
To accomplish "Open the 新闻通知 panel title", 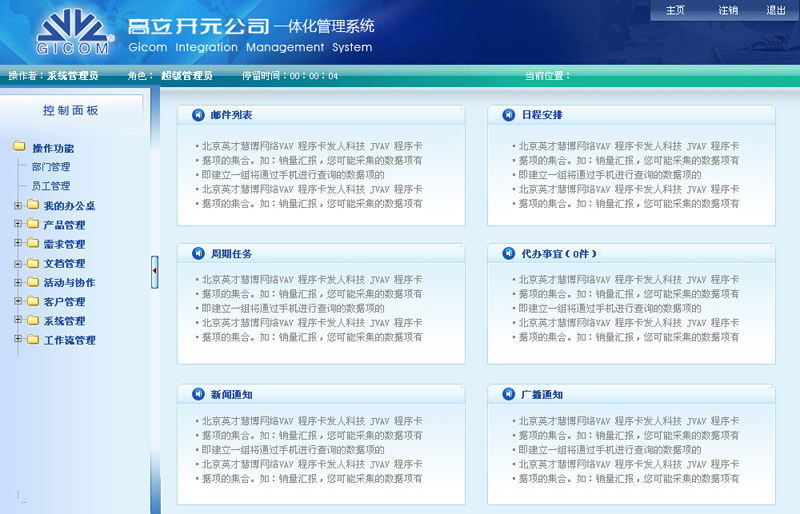I will 231,395.
